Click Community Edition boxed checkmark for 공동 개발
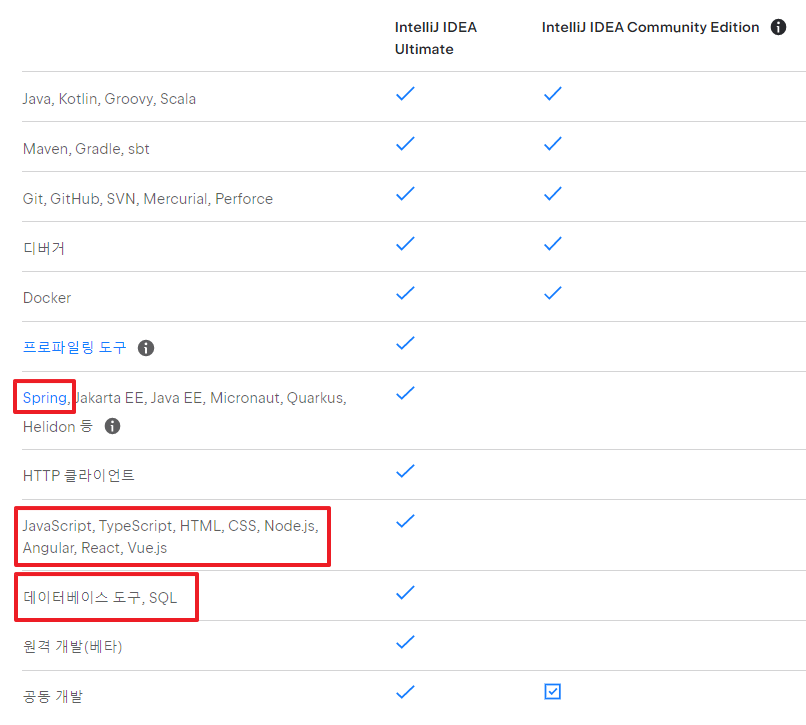This screenshot has width=806, height=725. (x=553, y=692)
